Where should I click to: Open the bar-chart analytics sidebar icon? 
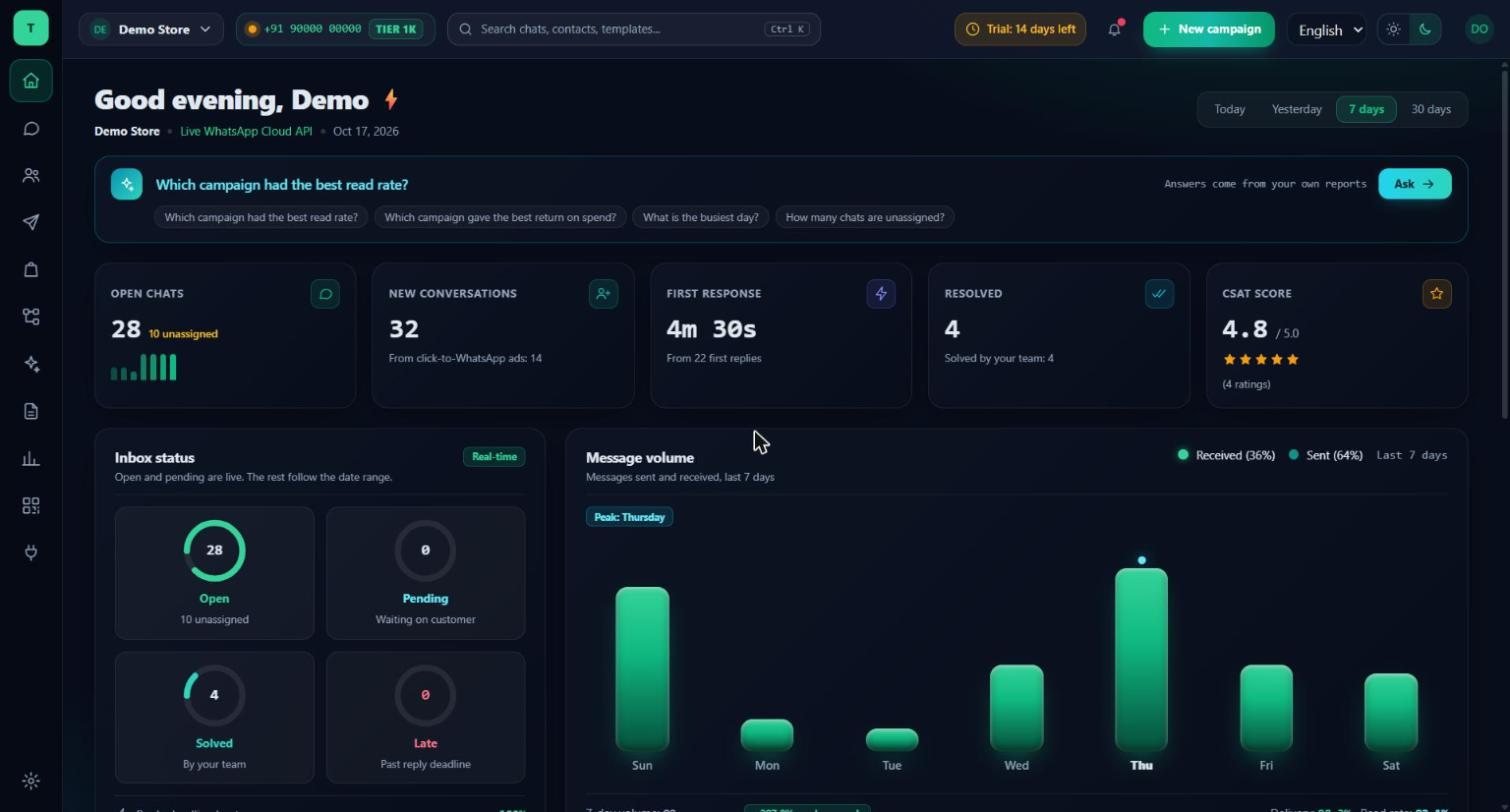[x=31, y=458]
